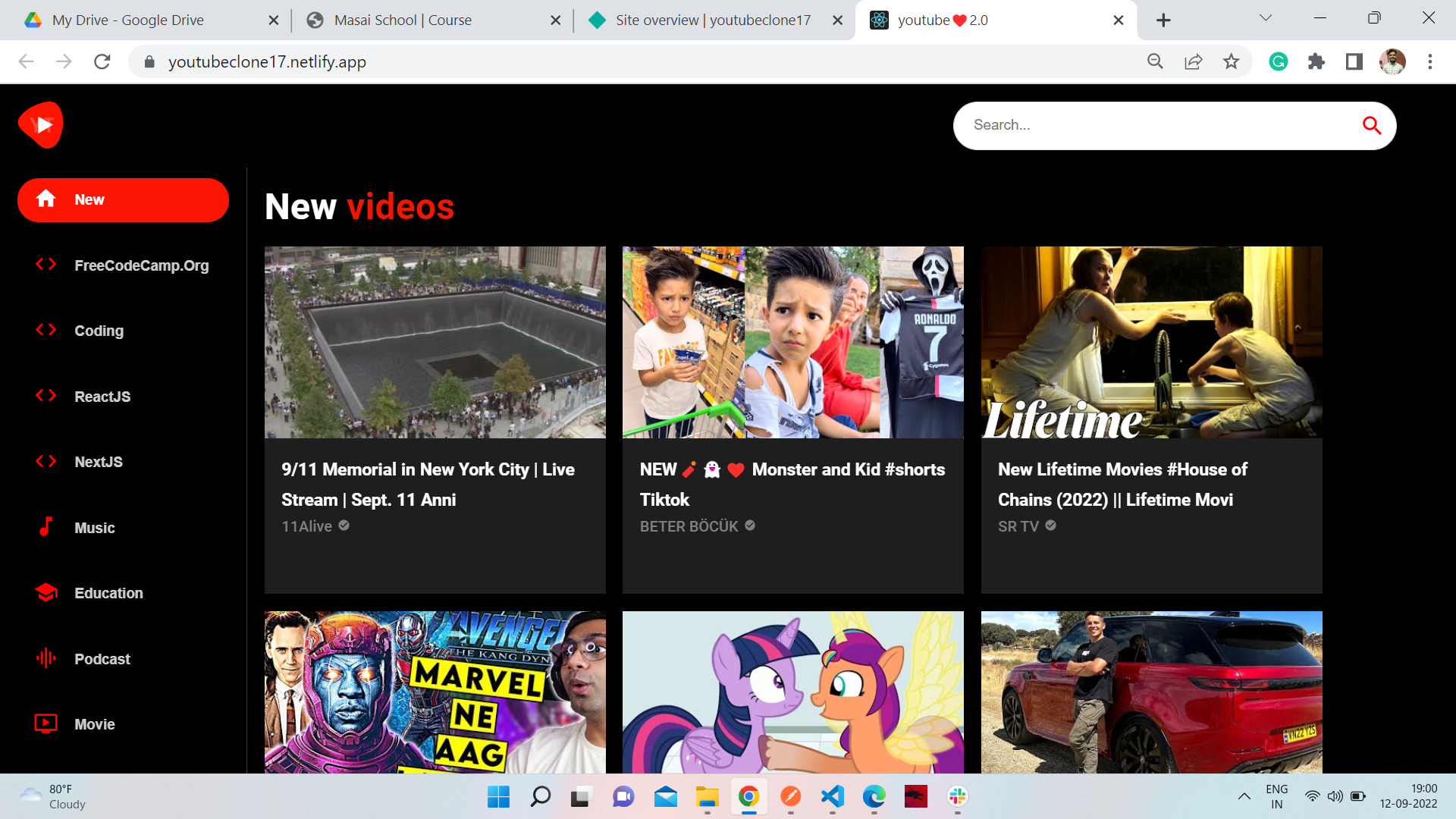
Task: Click the browser forward arrow
Action: [64, 62]
